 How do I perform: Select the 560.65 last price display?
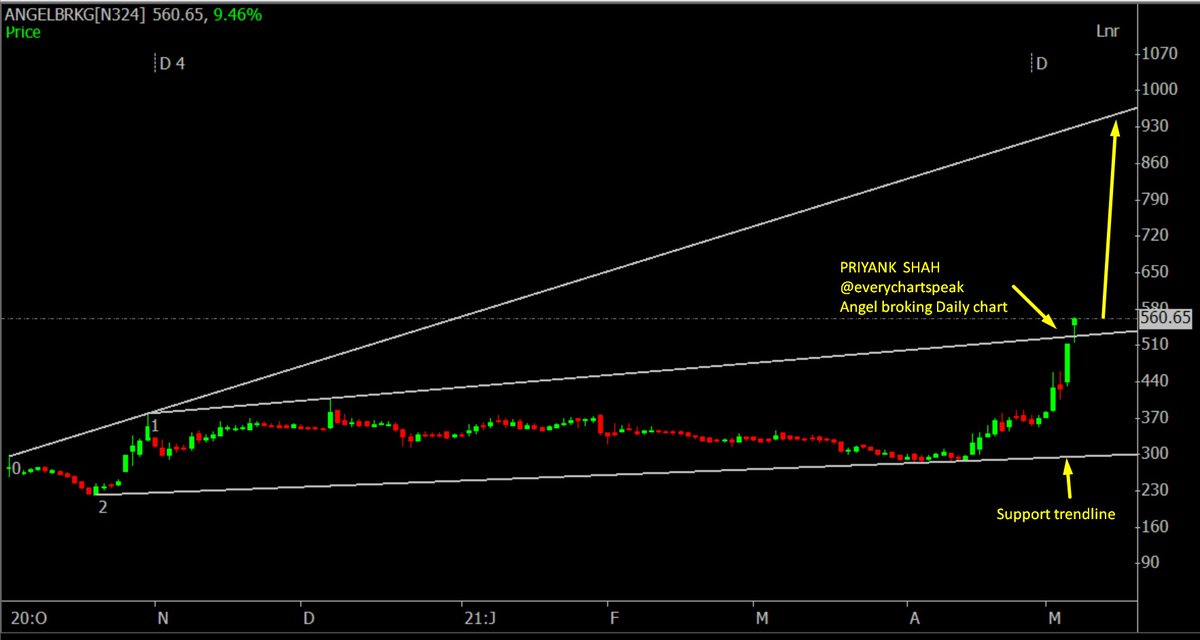(x=179, y=13)
